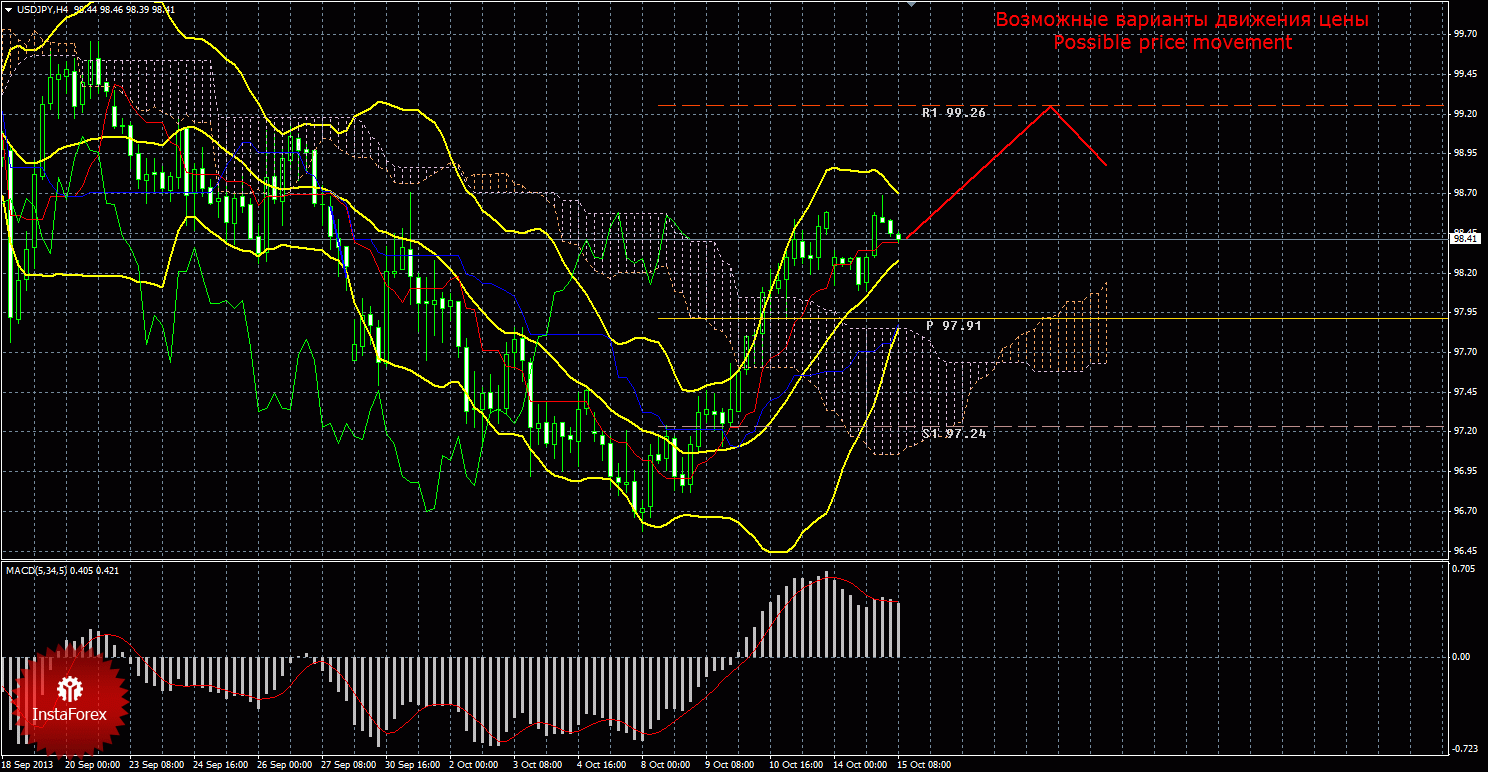Click the -0.723 MACD scale value
Image resolution: width=1488 pixels, height=772 pixels.
[1464, 748]
